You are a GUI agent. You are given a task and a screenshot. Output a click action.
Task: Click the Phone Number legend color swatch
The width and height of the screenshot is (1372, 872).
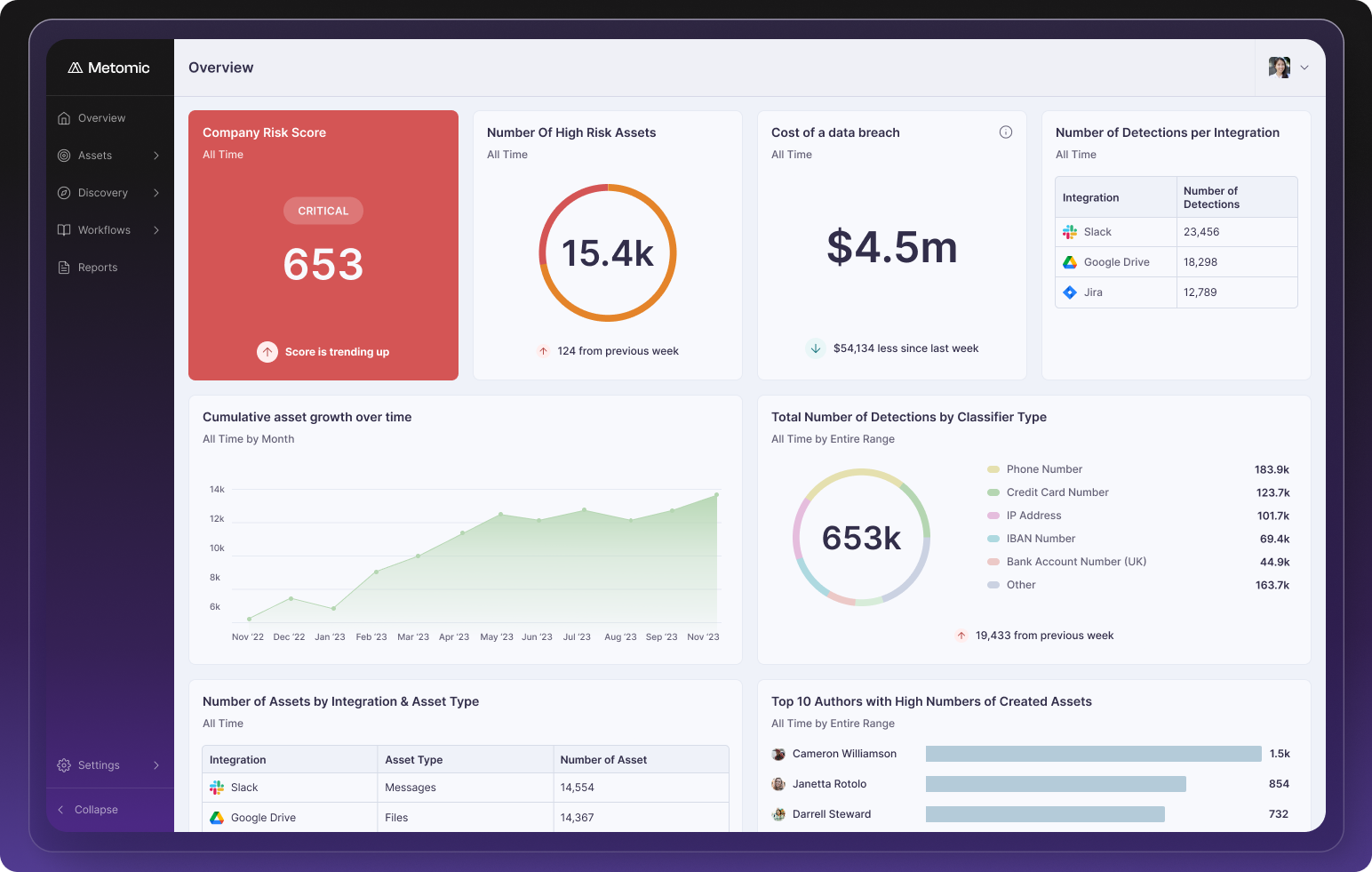tap(993, 469)
